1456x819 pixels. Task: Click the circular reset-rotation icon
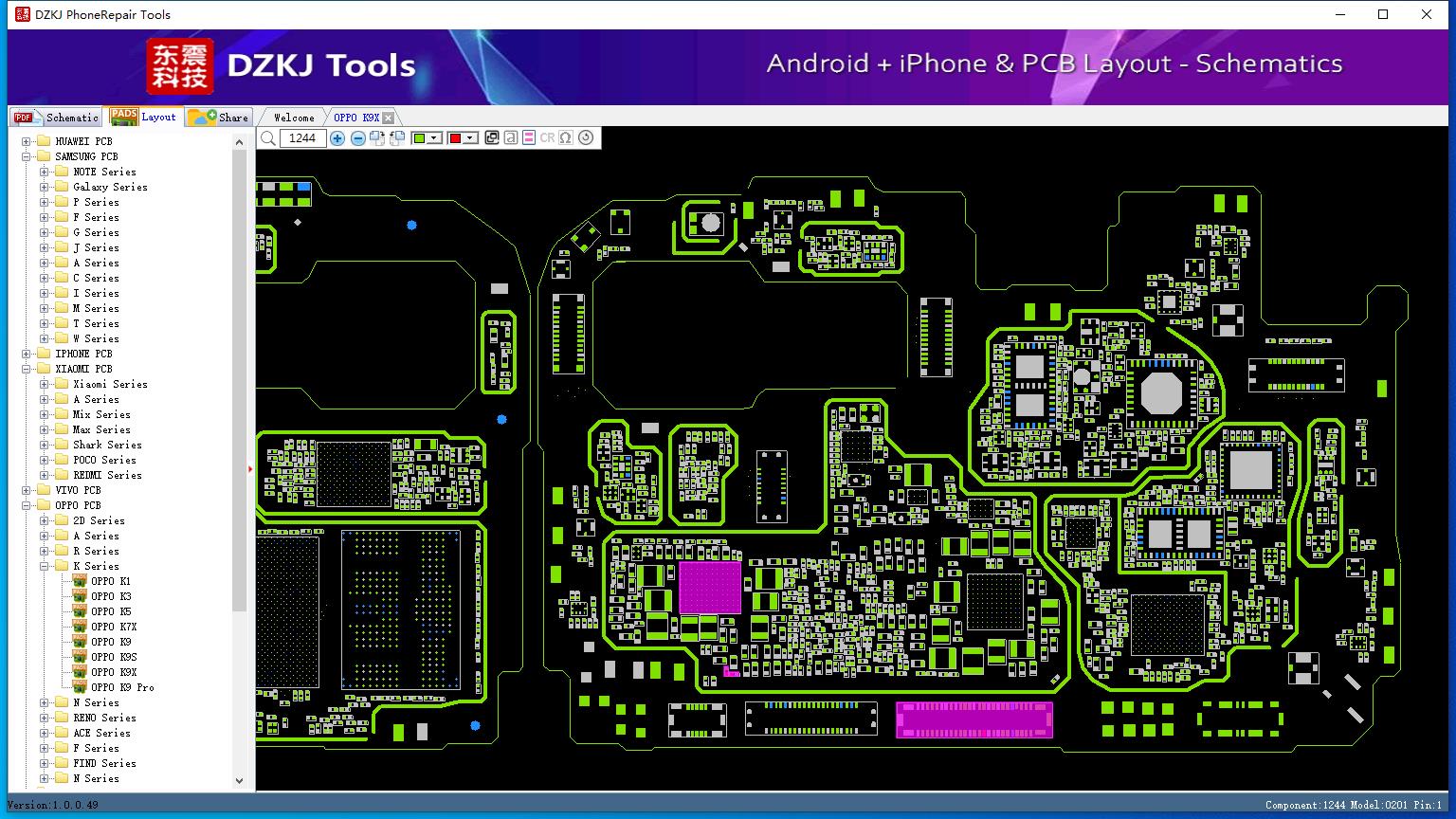point(586,138)
